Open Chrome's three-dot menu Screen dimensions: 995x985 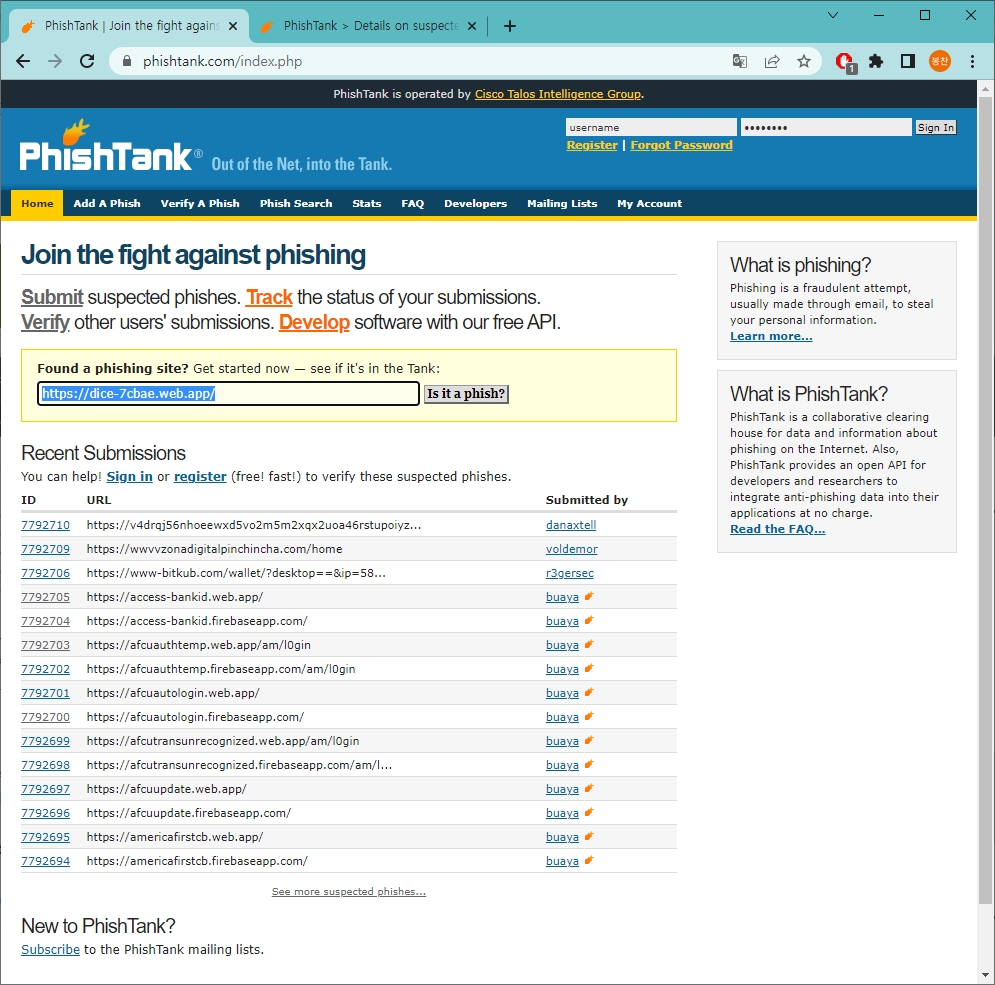click(972, 61)
